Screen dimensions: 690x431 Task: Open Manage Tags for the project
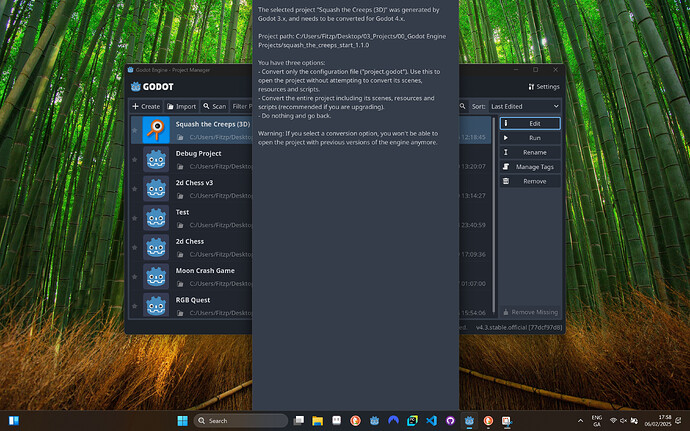(x=530, y=167)
